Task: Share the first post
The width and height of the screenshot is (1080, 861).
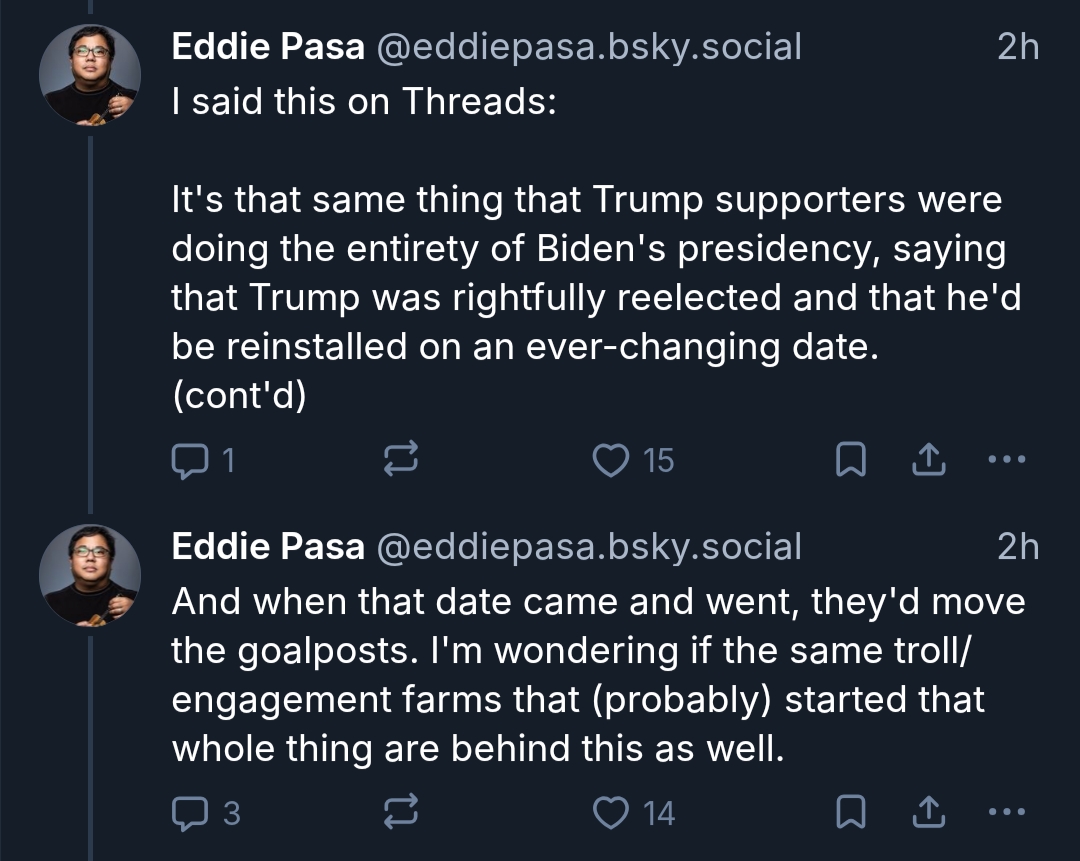Action: pos(929,460)
